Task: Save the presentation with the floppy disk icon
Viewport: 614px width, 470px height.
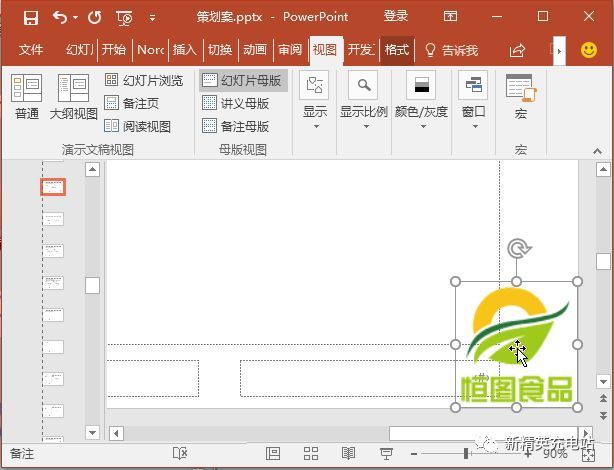Action: coord(31,18)
